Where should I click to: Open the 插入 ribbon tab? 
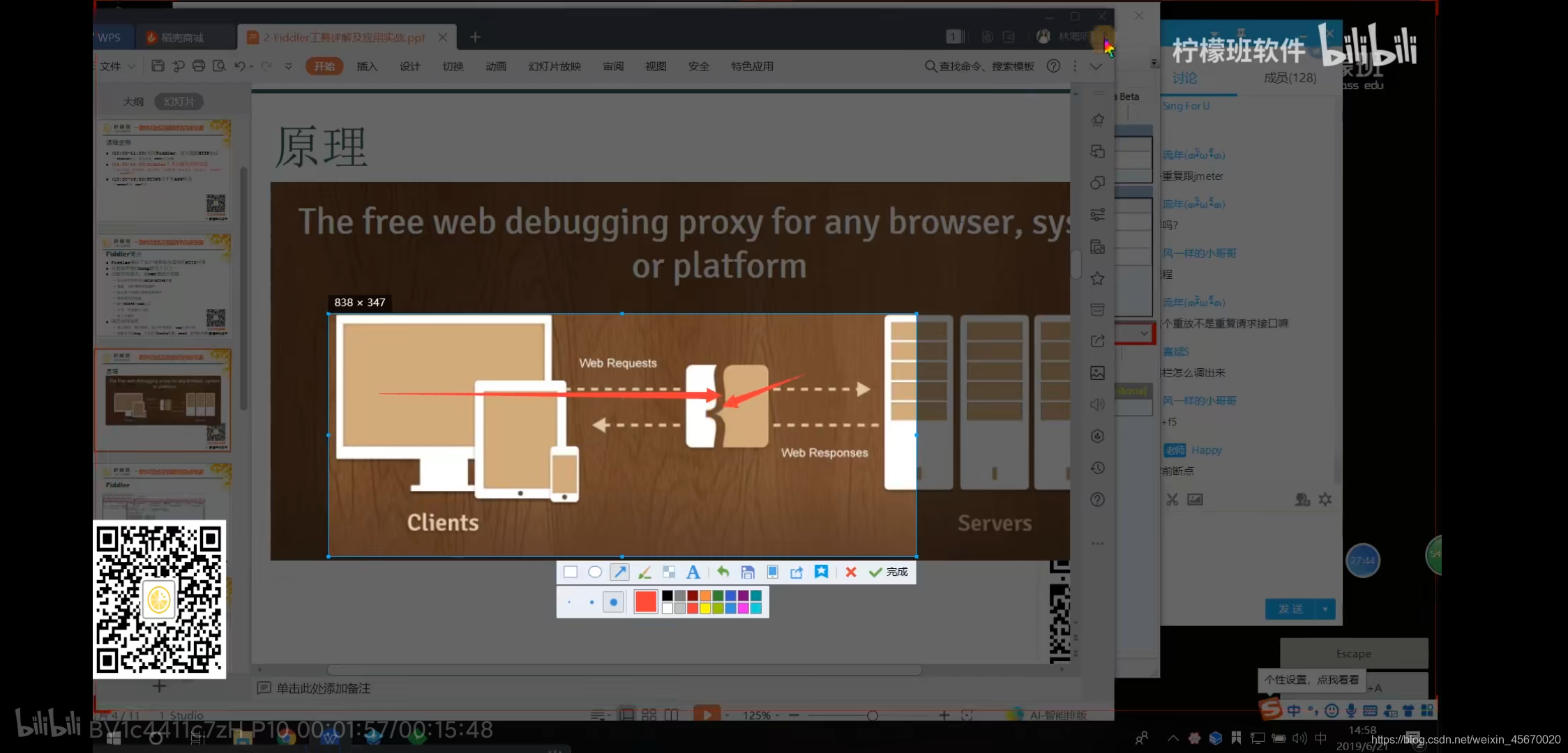[367, 66]
